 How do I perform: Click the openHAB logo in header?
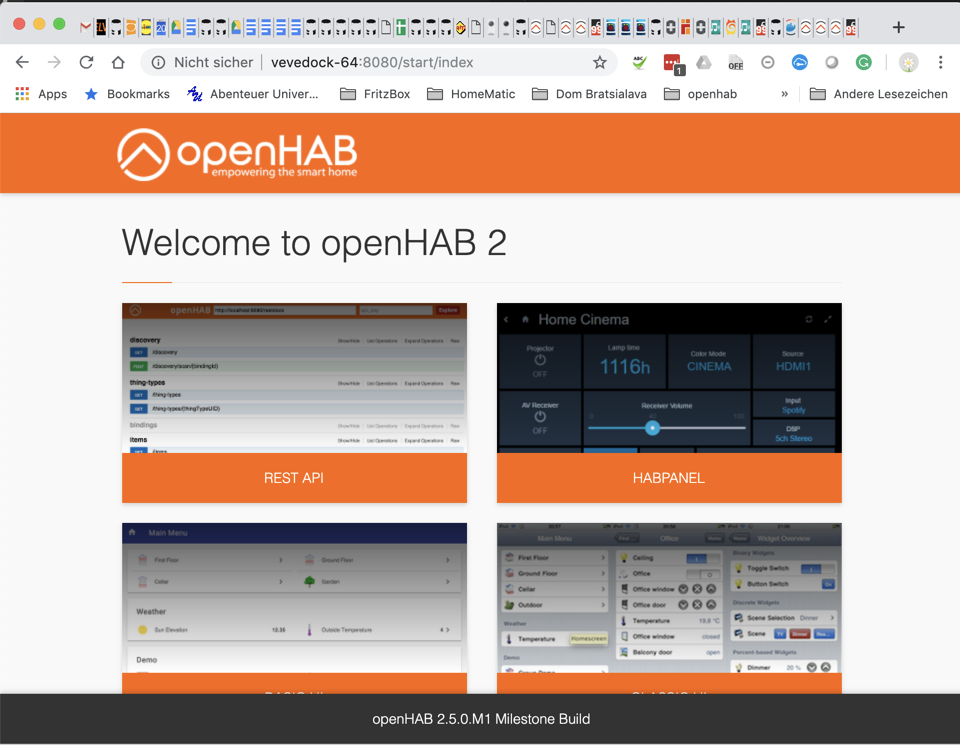[237, 154]
